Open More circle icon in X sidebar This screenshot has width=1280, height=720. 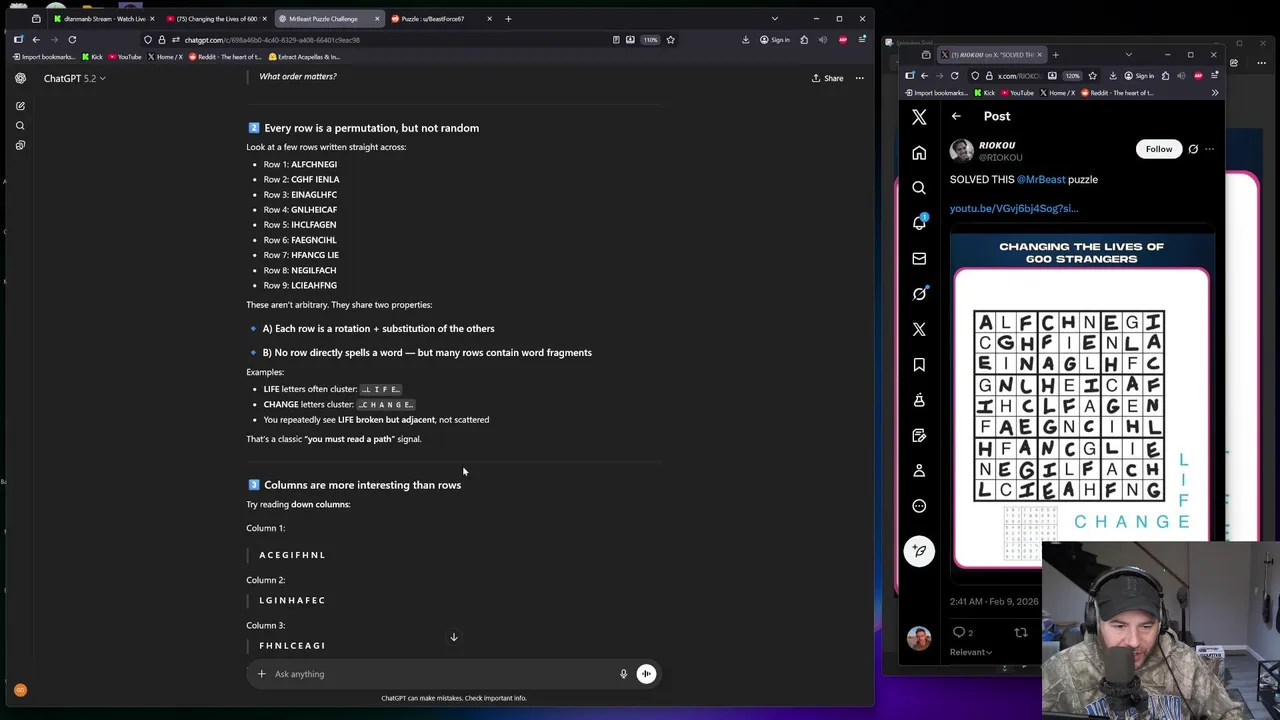[919, 506]
